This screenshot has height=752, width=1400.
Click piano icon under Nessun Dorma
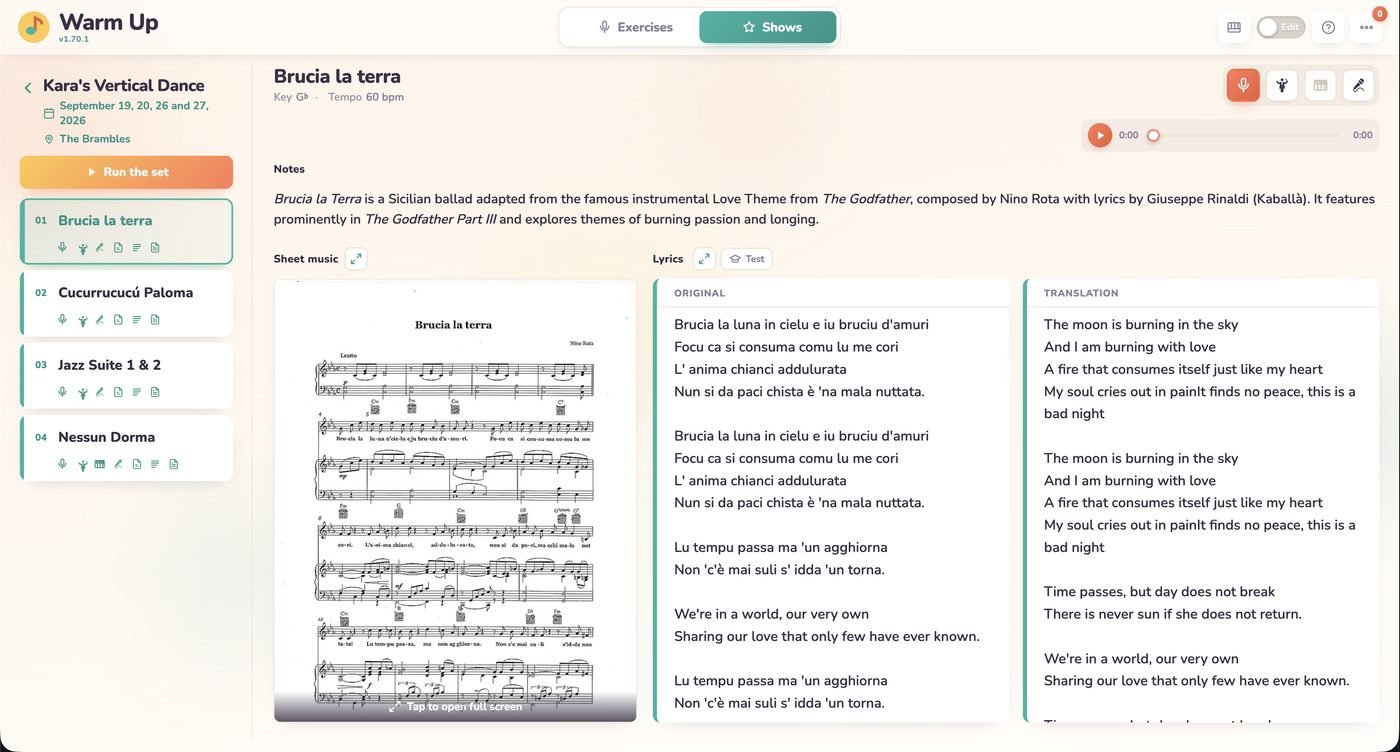pyautogui.click(x=99, y=464)
